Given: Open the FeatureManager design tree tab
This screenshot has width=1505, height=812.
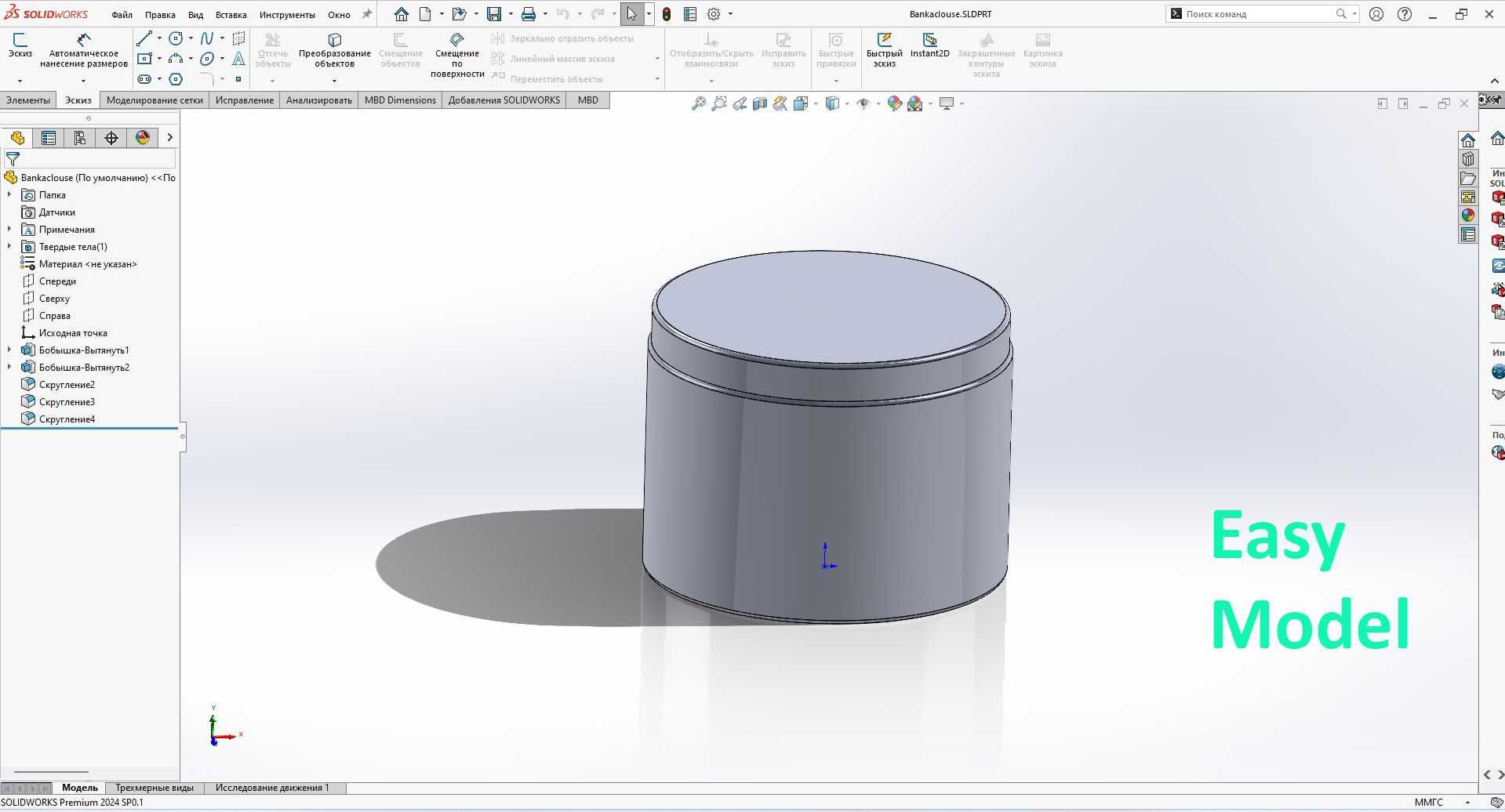Looking at the screenshot, I should point(17,138).
